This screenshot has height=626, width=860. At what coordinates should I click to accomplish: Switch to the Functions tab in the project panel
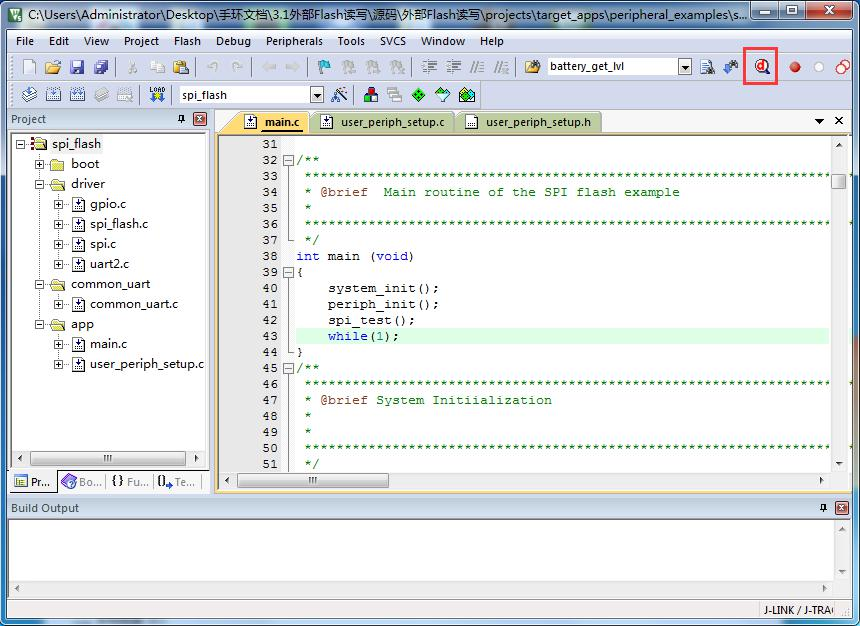coord(130,482)
